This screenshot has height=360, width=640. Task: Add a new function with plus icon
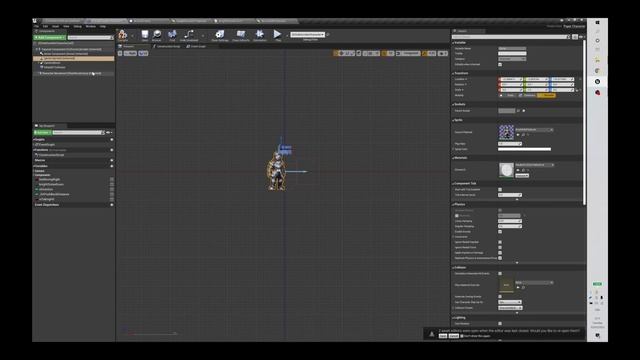pos(112,150)
